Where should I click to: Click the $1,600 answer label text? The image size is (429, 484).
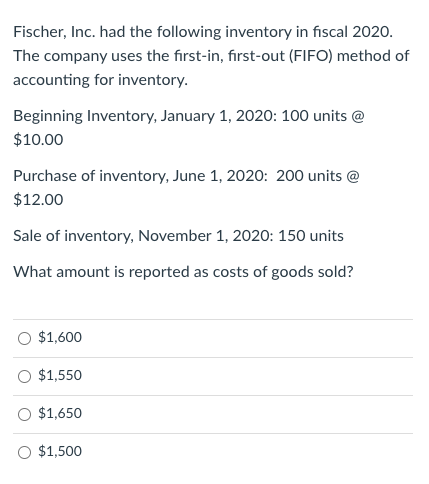click(60, 337)
